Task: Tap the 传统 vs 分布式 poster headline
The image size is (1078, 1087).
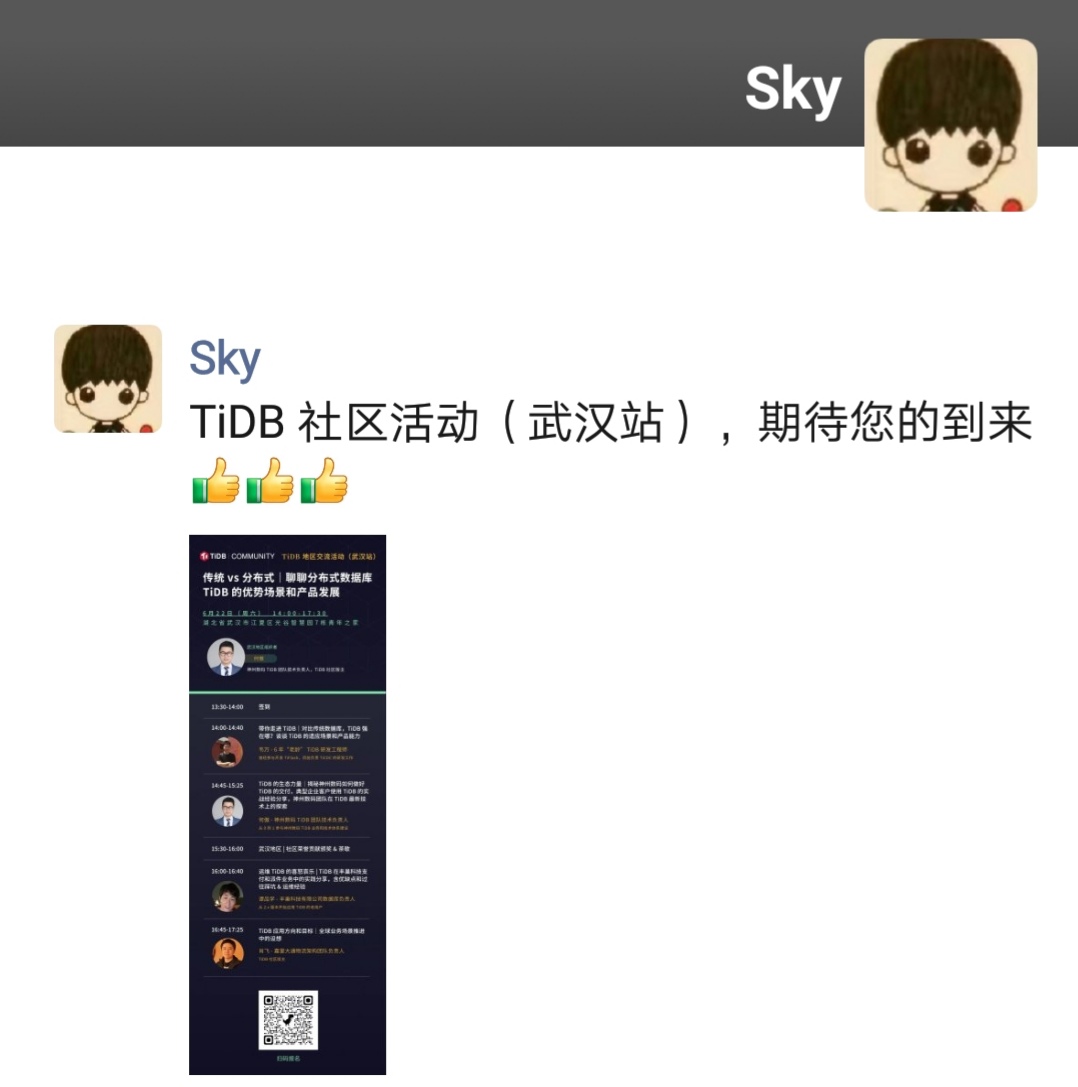Action: pyautogui.click(x=287, y=584)
